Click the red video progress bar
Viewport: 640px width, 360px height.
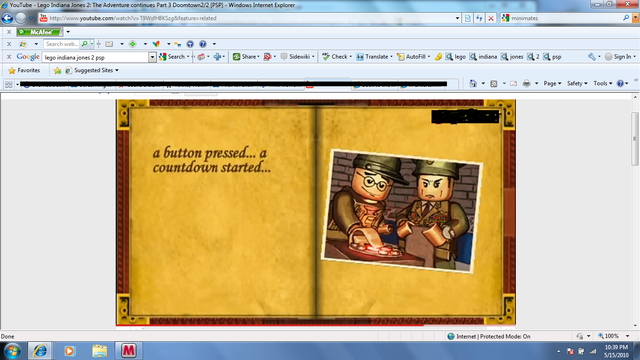[x=269, y=325]
